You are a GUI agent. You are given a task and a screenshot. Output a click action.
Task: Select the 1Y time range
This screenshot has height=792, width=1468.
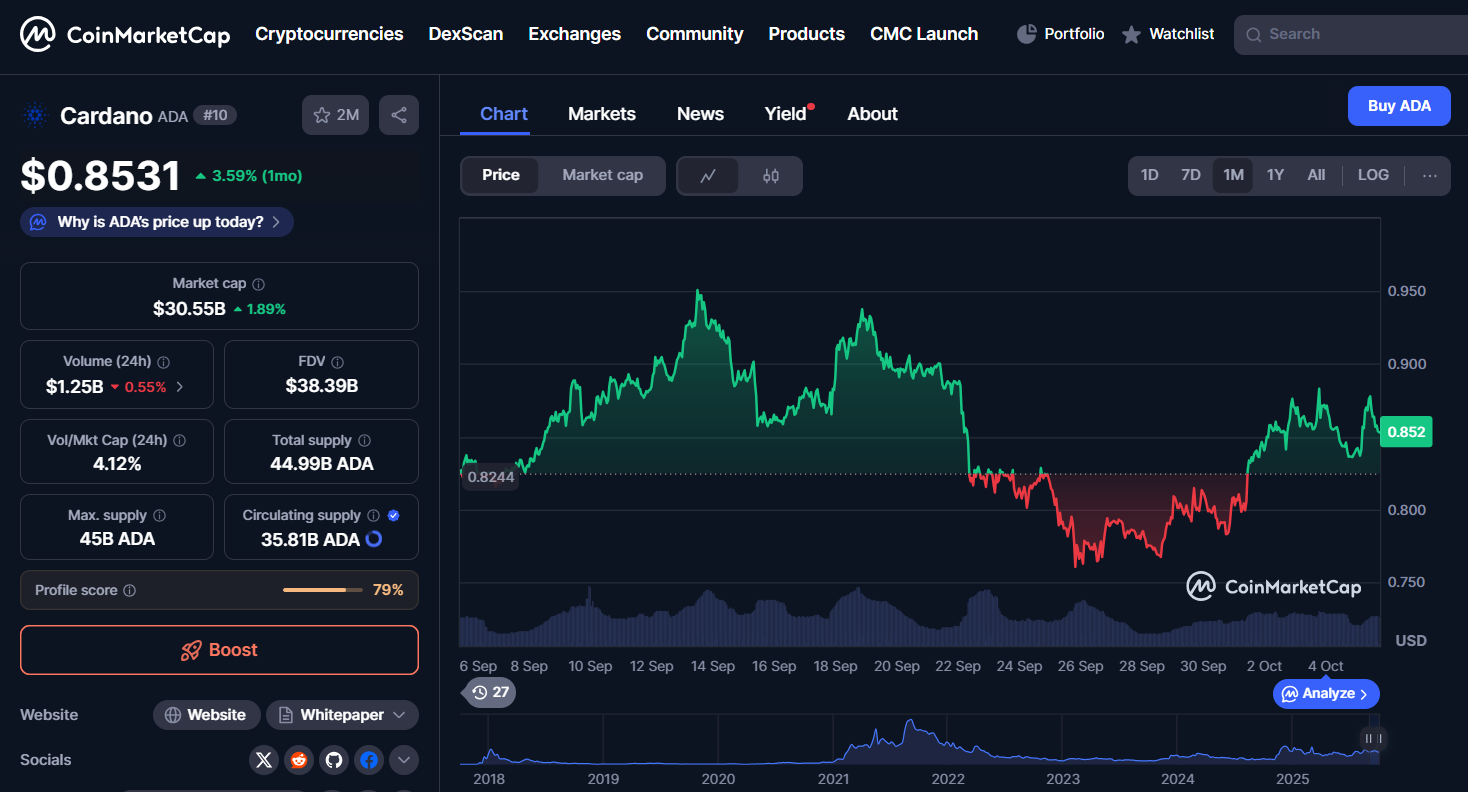pos(1275,175)
